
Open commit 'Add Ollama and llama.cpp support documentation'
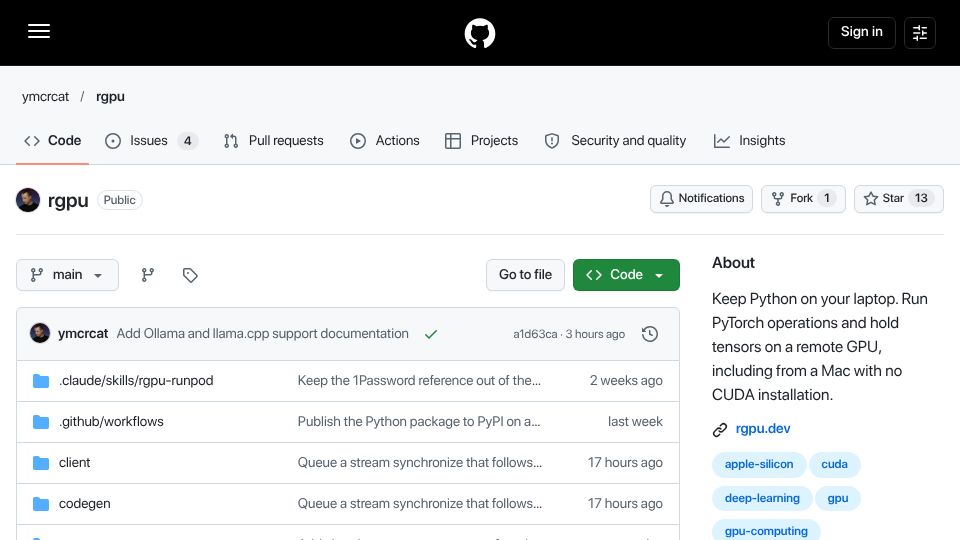tap(263, 334)
